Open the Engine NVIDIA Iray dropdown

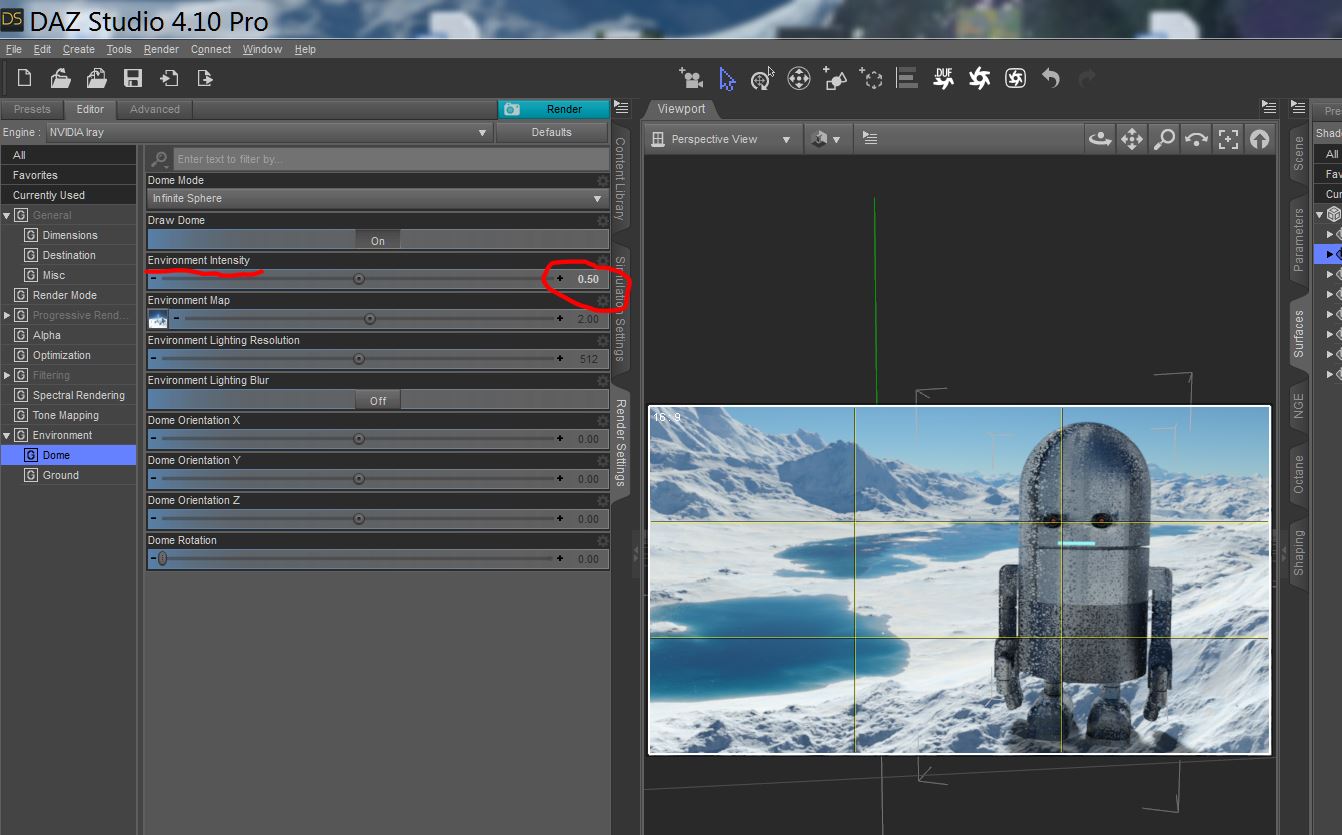[x=270, y=132]
